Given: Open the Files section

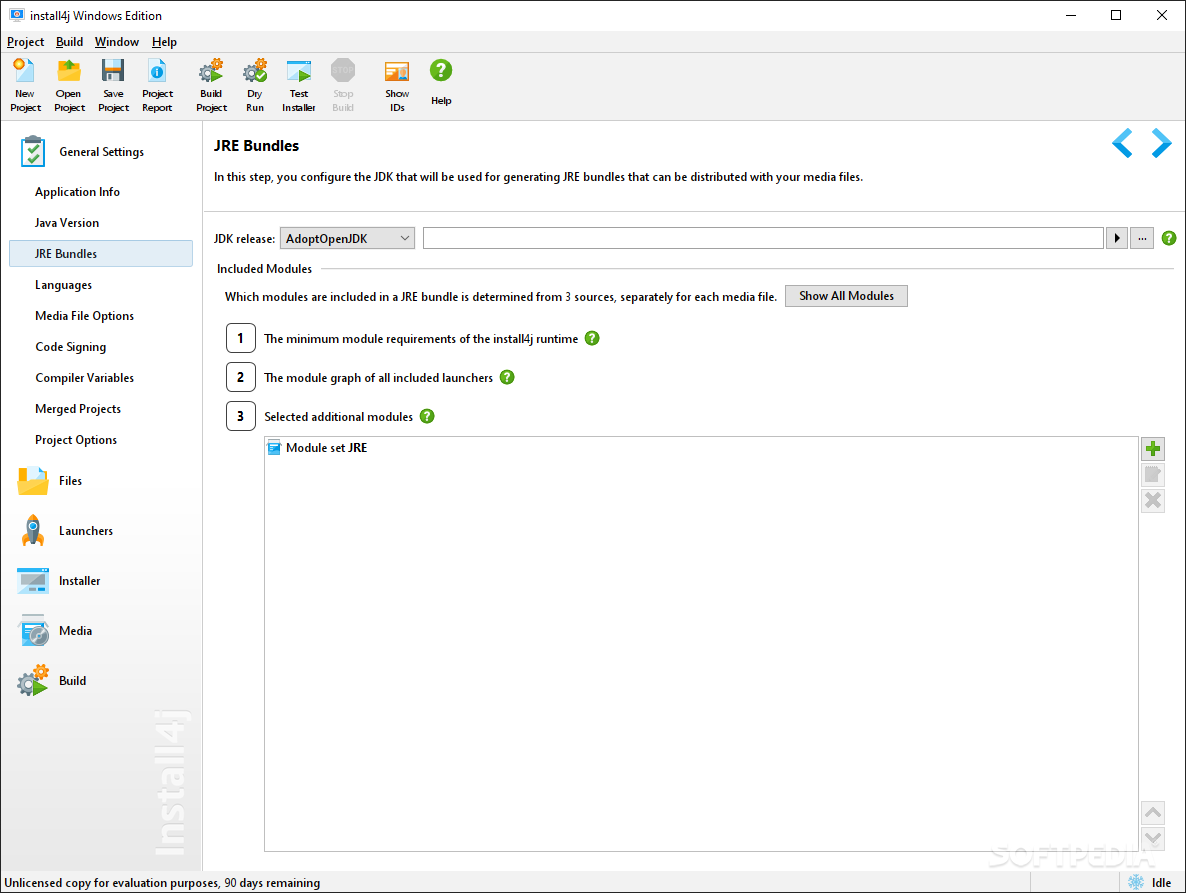Looking at the screenshot, I should (50, 481).
